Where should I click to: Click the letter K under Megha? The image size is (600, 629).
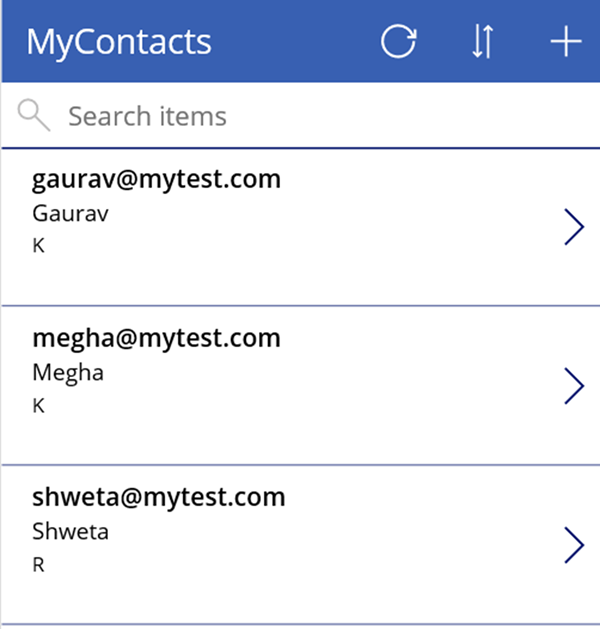(x=39, y=406)
